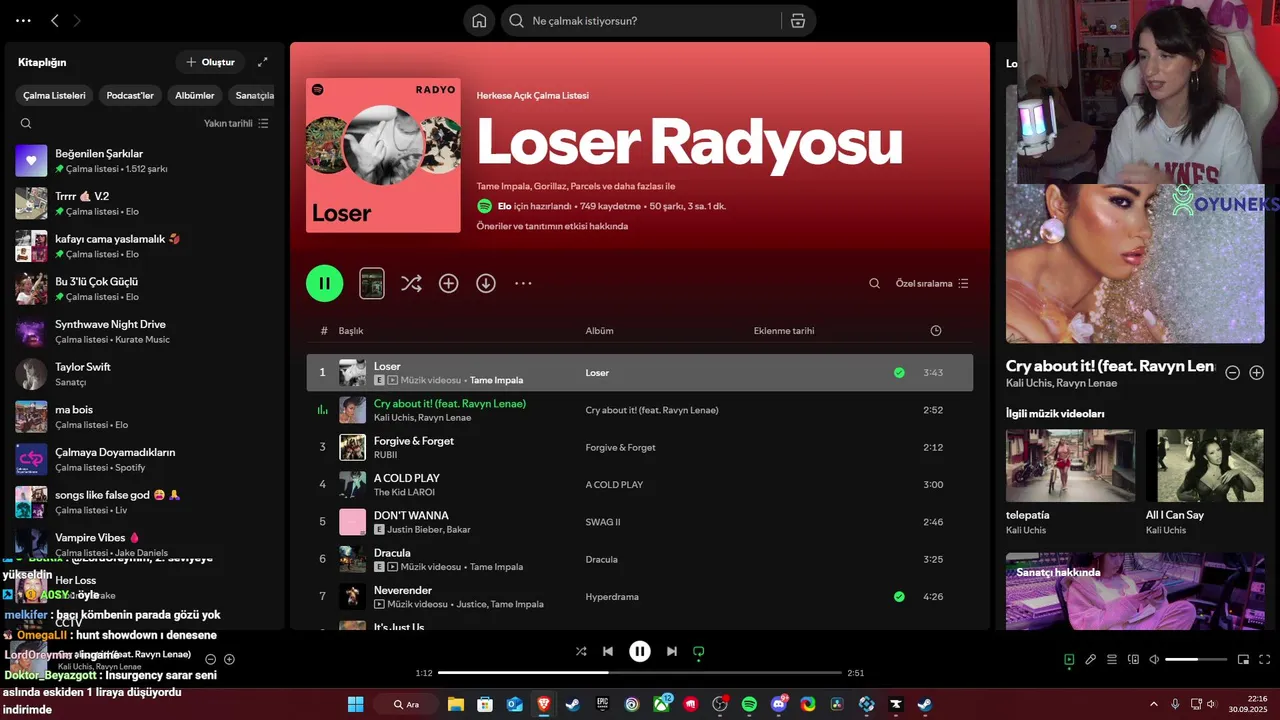1280x720 pixels.
Task: Open the Yakın tarihli sorting dropdown in the library
Action: tap(236, 124)
